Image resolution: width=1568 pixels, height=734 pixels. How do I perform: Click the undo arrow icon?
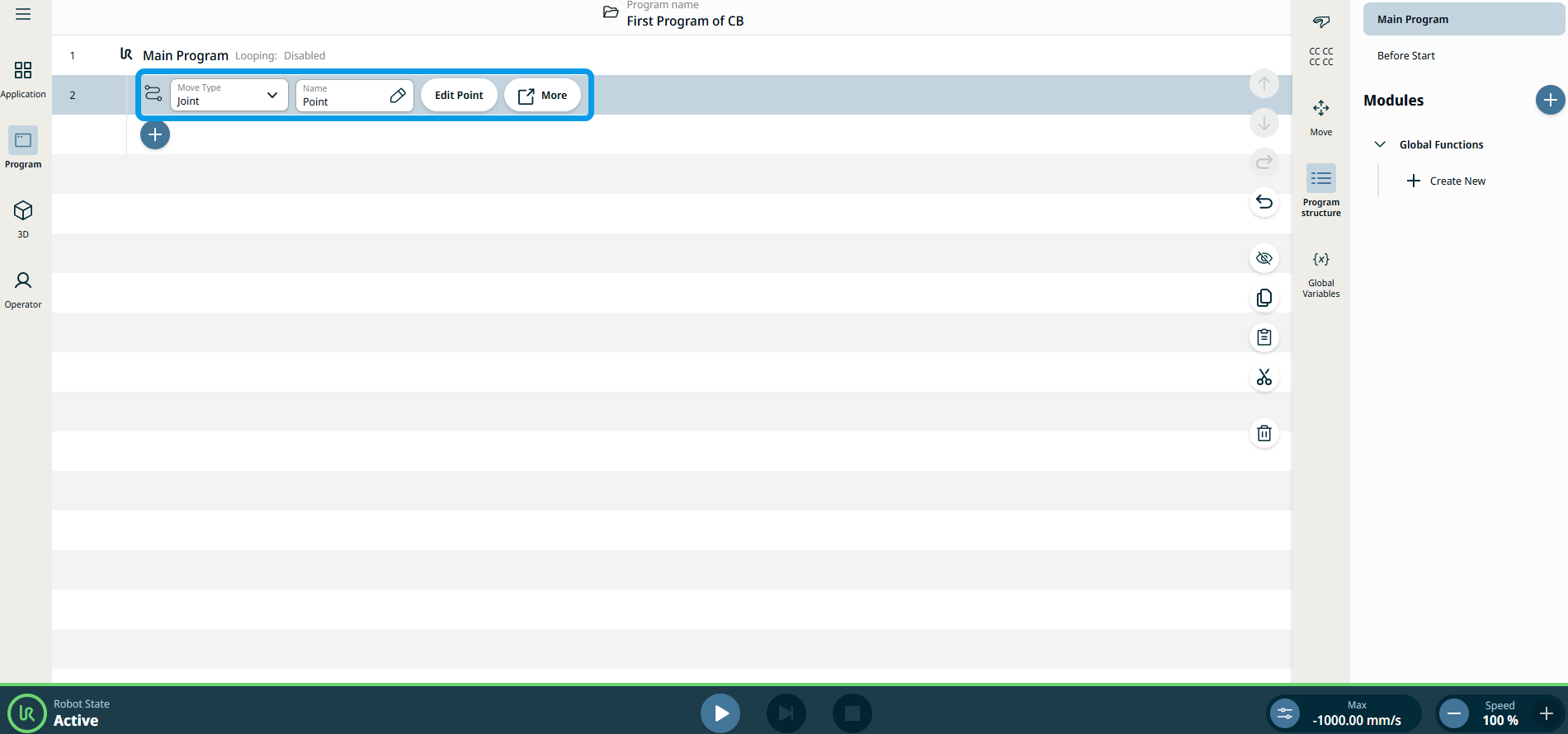coord(1263,202)
